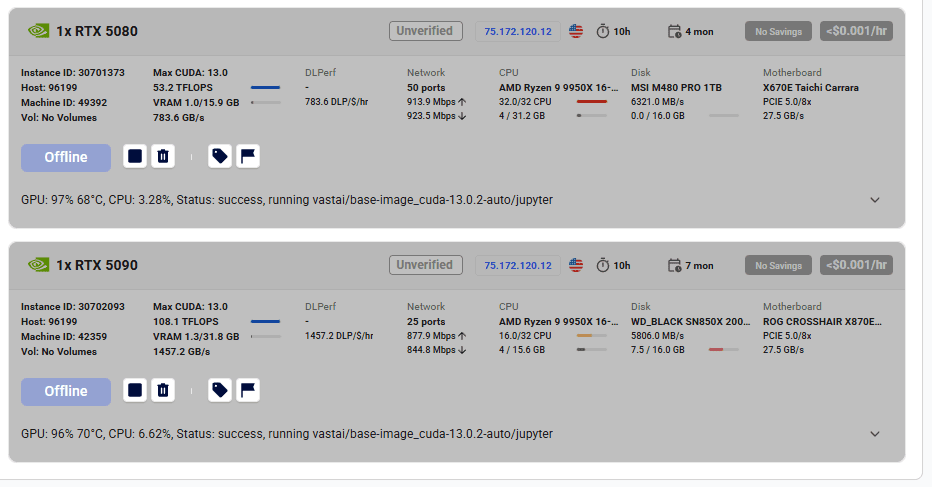Delete the RTX 5090 instance with trash icon
932x487 pixels.
click(x=163, y=390)
